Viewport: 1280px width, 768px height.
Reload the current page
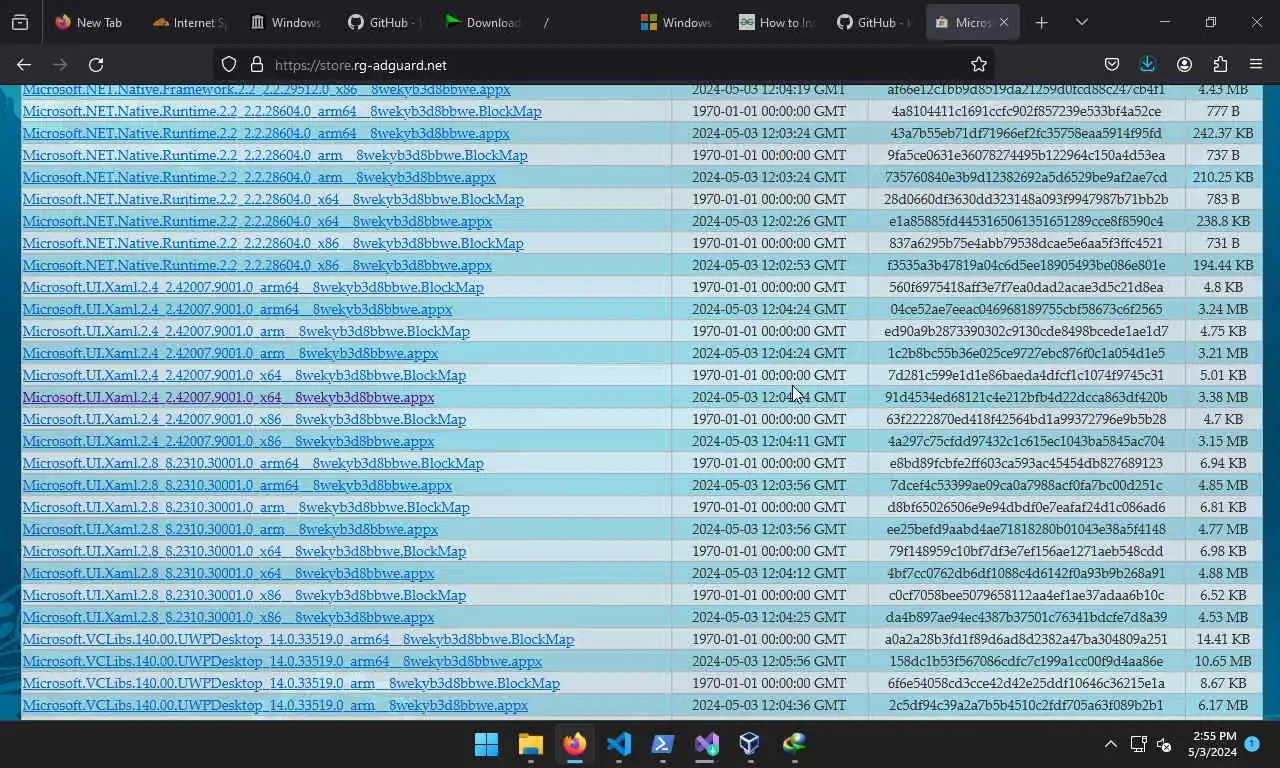(x=96, y=65)
